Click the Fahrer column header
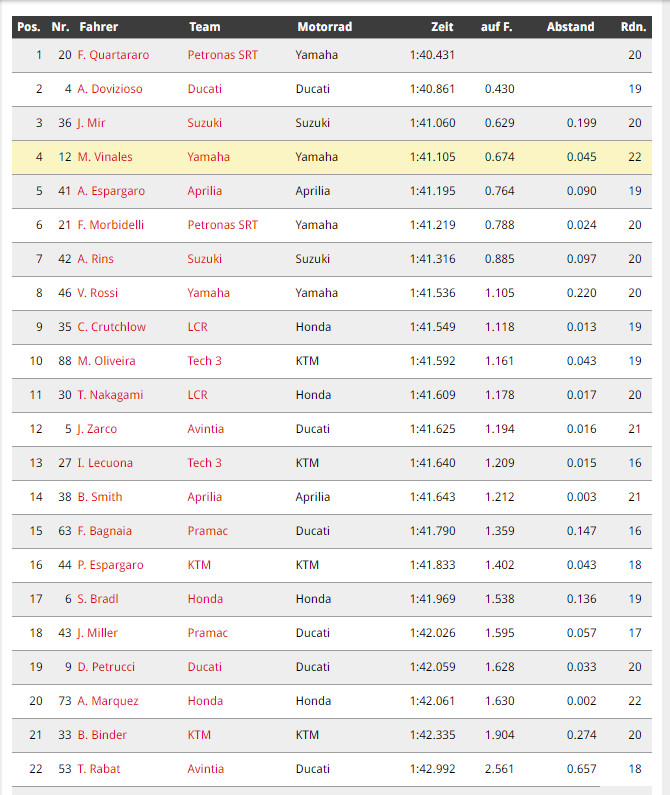Viewport: 670px width, 795px height. (x=98, y=27)
